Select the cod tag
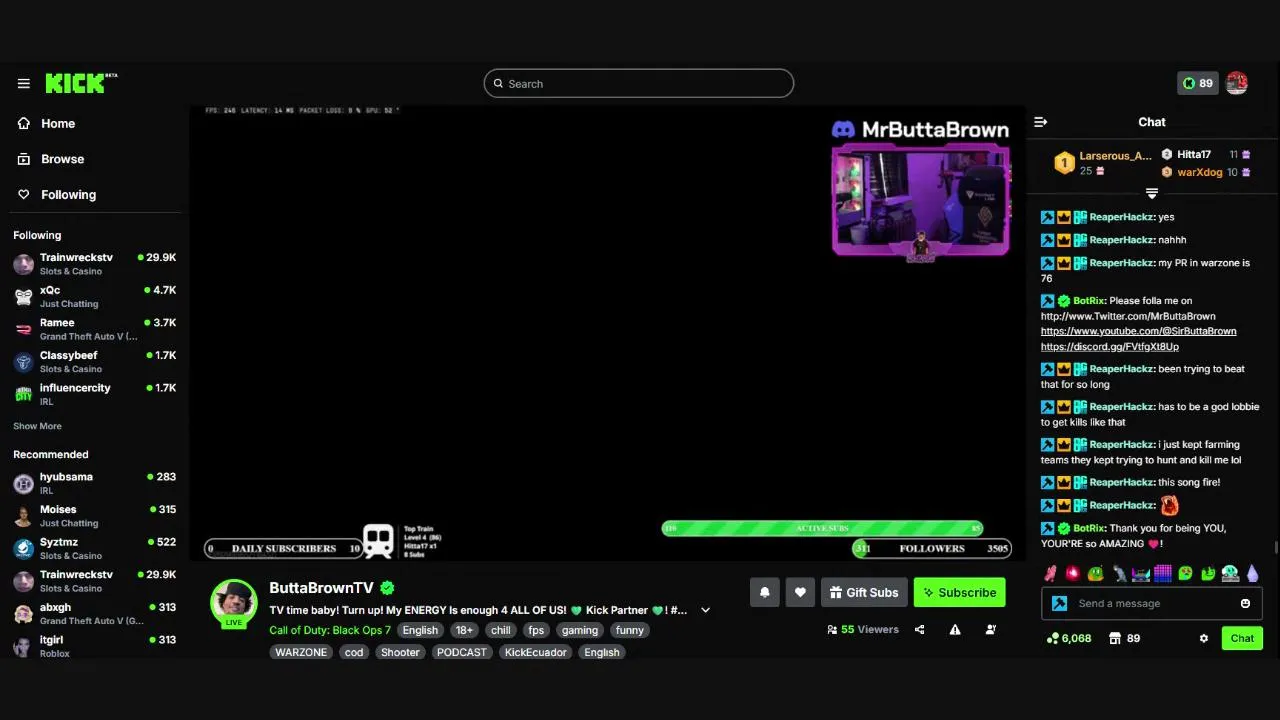Viewport: 1280px width, 720px height. tap(354, 652)
